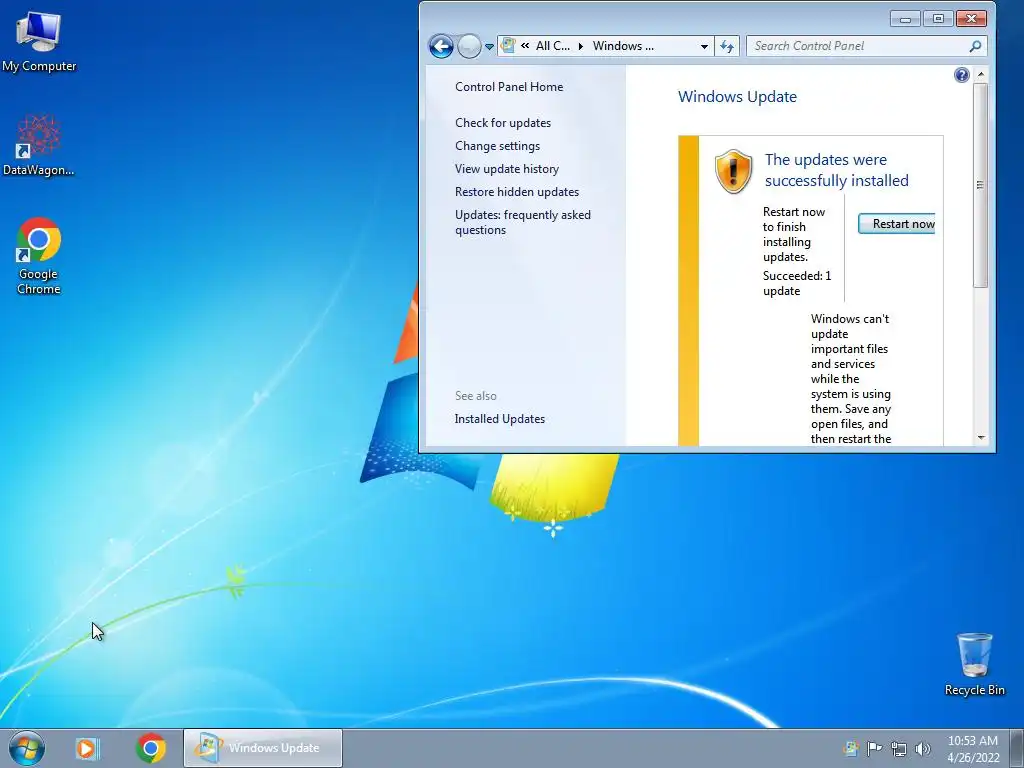Screen dimensions: 1024x768
Task: Select Windows Update taskbar button
Action: (263, 748)
